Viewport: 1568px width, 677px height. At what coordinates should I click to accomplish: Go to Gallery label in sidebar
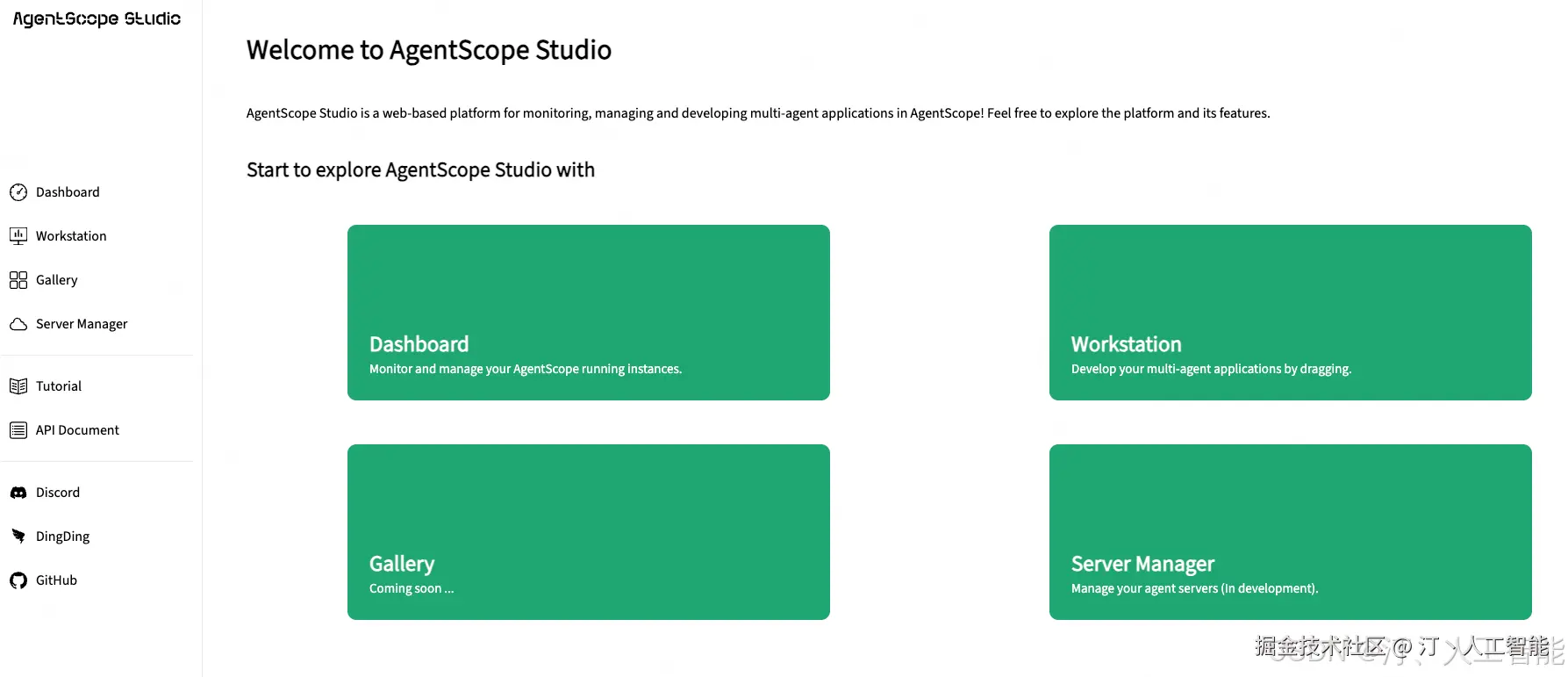pyautogui.click(x=57, y=280)
